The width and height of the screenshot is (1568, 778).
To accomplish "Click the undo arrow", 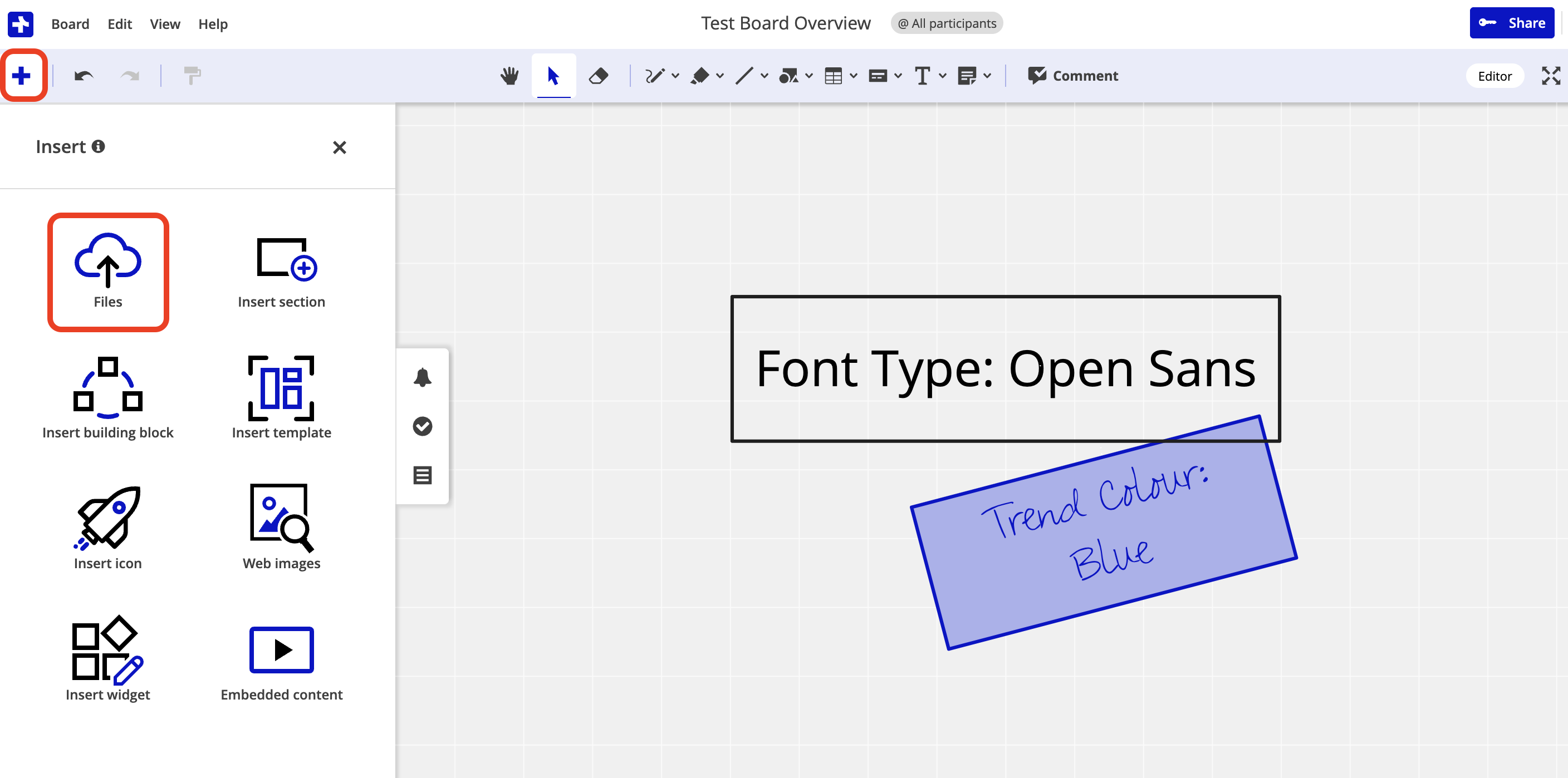I will tap(84, 76).
